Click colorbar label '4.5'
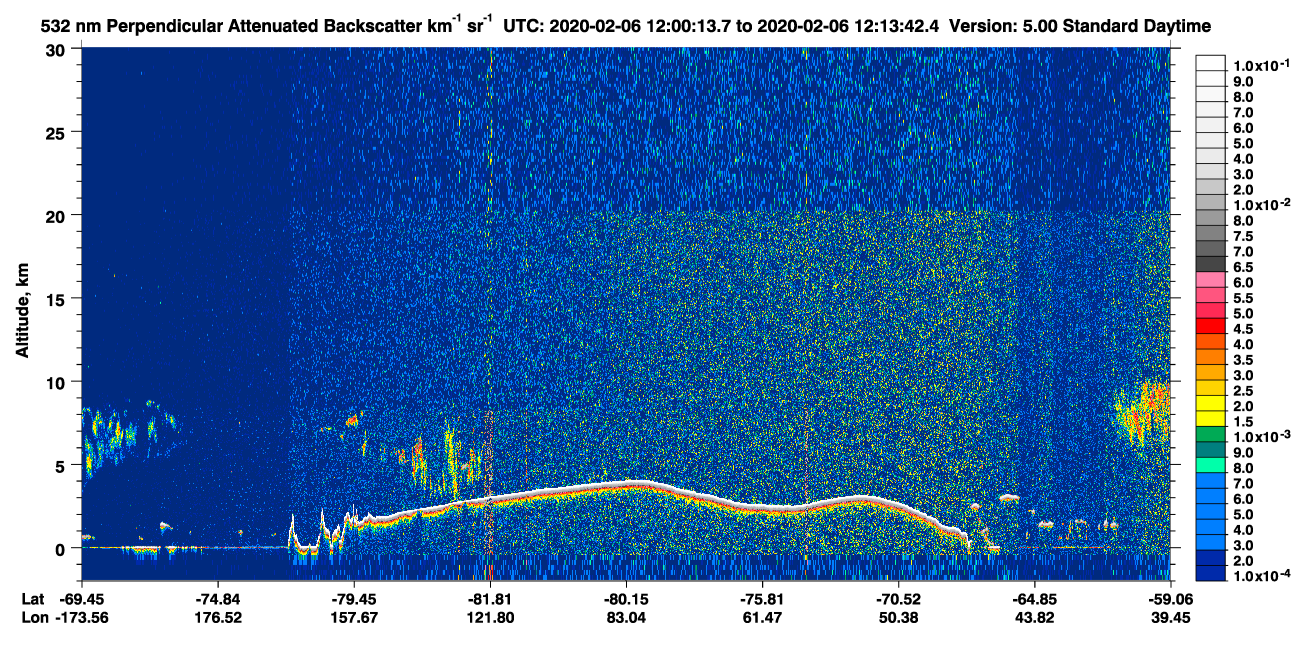The image size is (1300, 667). [x=1241, y=330]
